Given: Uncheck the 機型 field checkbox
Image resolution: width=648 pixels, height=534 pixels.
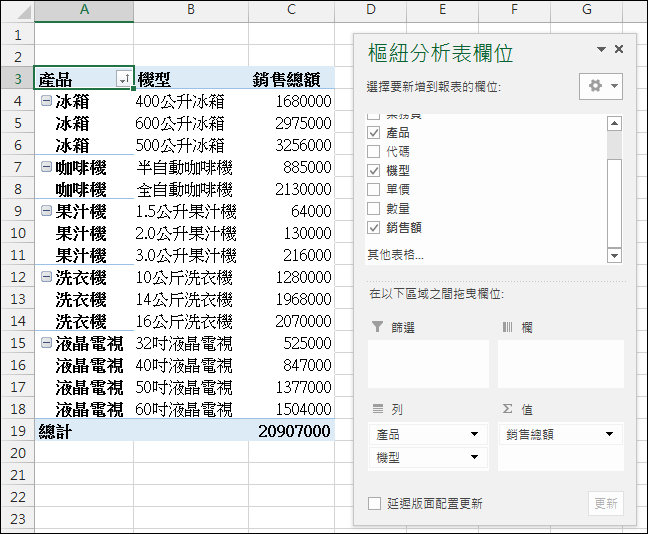Looking at the screenshot, I should (374, 170).
